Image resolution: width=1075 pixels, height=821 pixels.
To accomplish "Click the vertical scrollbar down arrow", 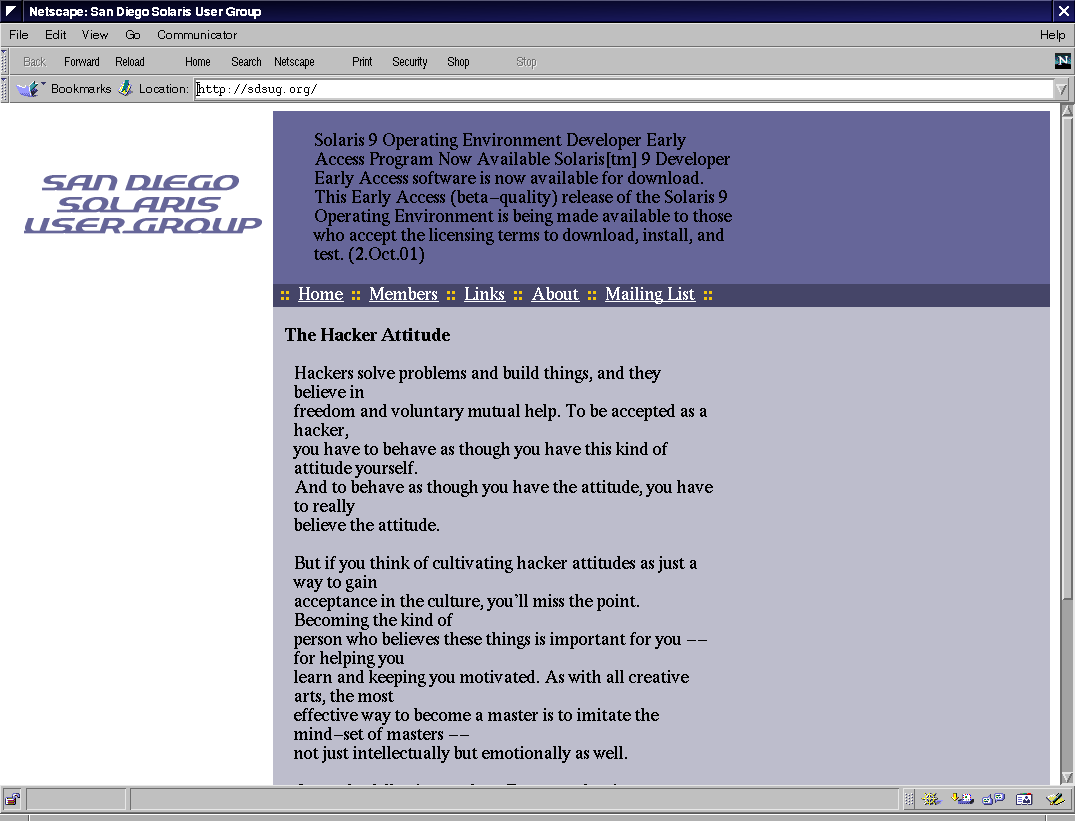I will click(x=1067, y=777).
